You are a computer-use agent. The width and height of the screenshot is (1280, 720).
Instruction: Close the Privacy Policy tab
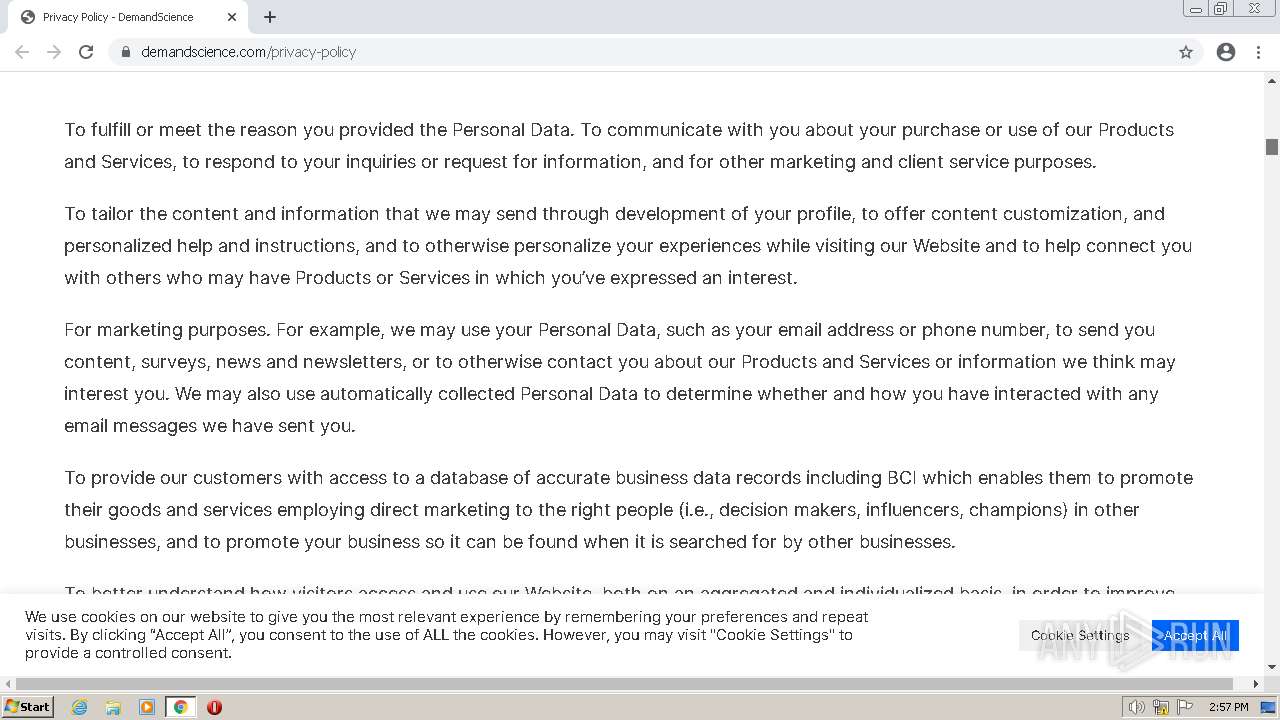(x=232, y=17)
